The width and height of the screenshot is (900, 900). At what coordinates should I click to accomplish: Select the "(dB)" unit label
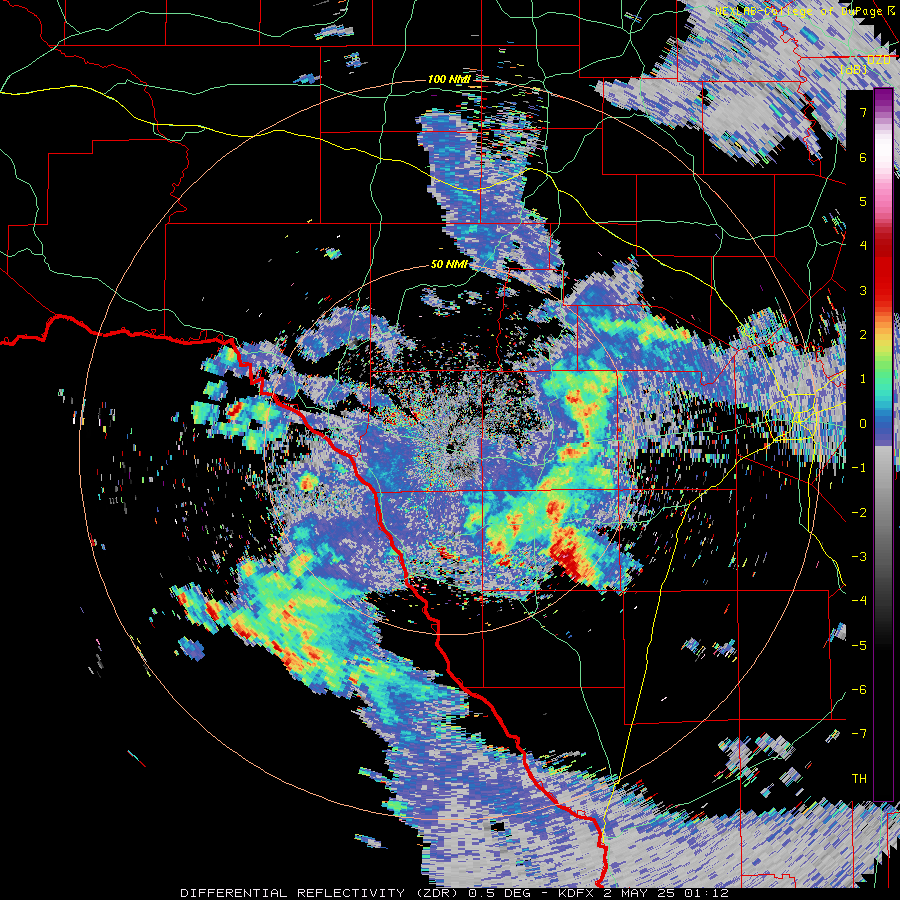[x=854, y=70]
